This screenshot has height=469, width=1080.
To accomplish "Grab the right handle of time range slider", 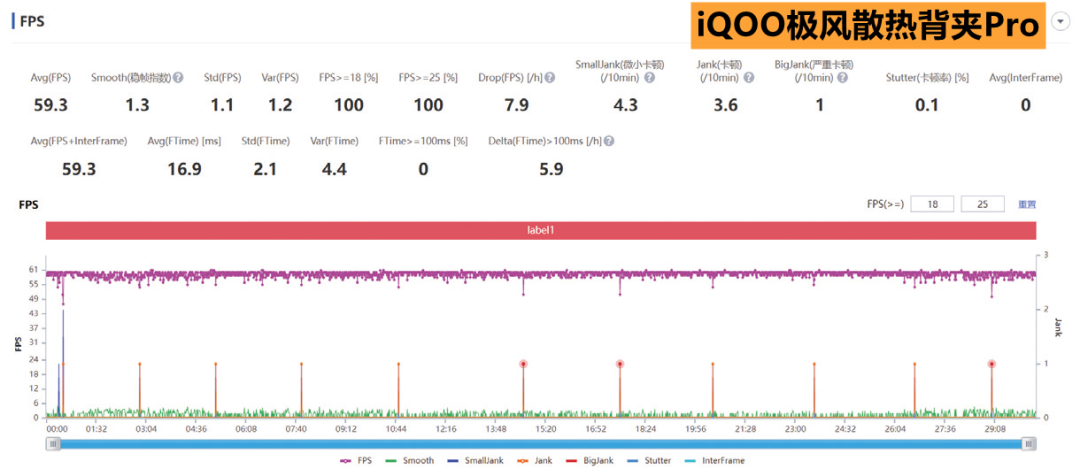I will click(x=1029, y=444).
